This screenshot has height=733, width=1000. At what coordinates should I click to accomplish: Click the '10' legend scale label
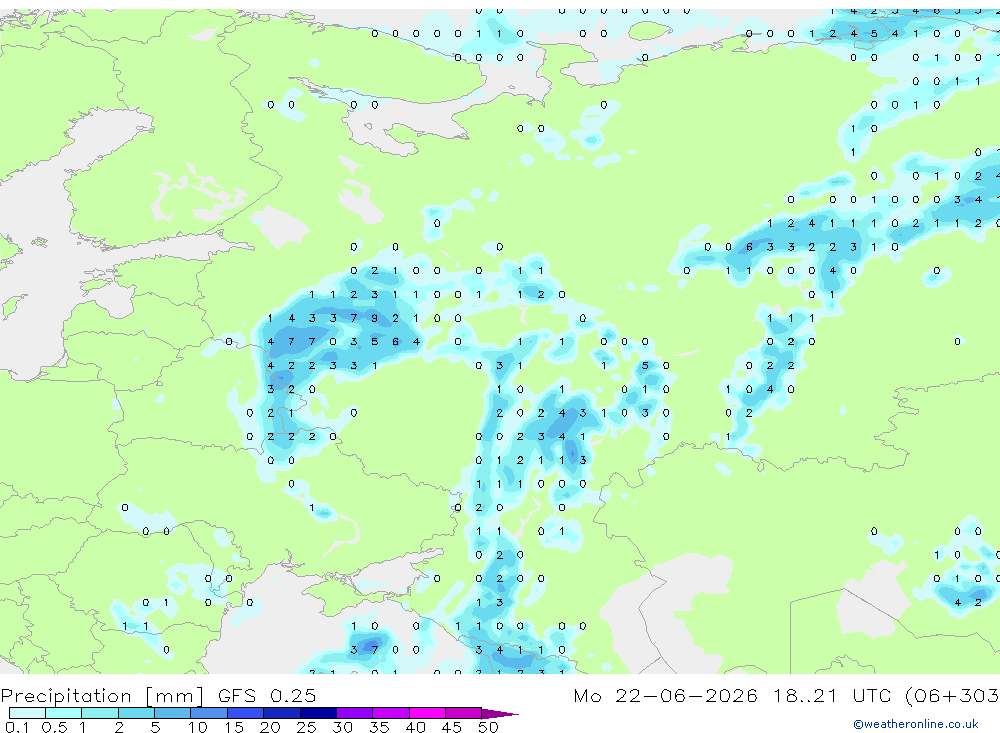click(197, 727)
